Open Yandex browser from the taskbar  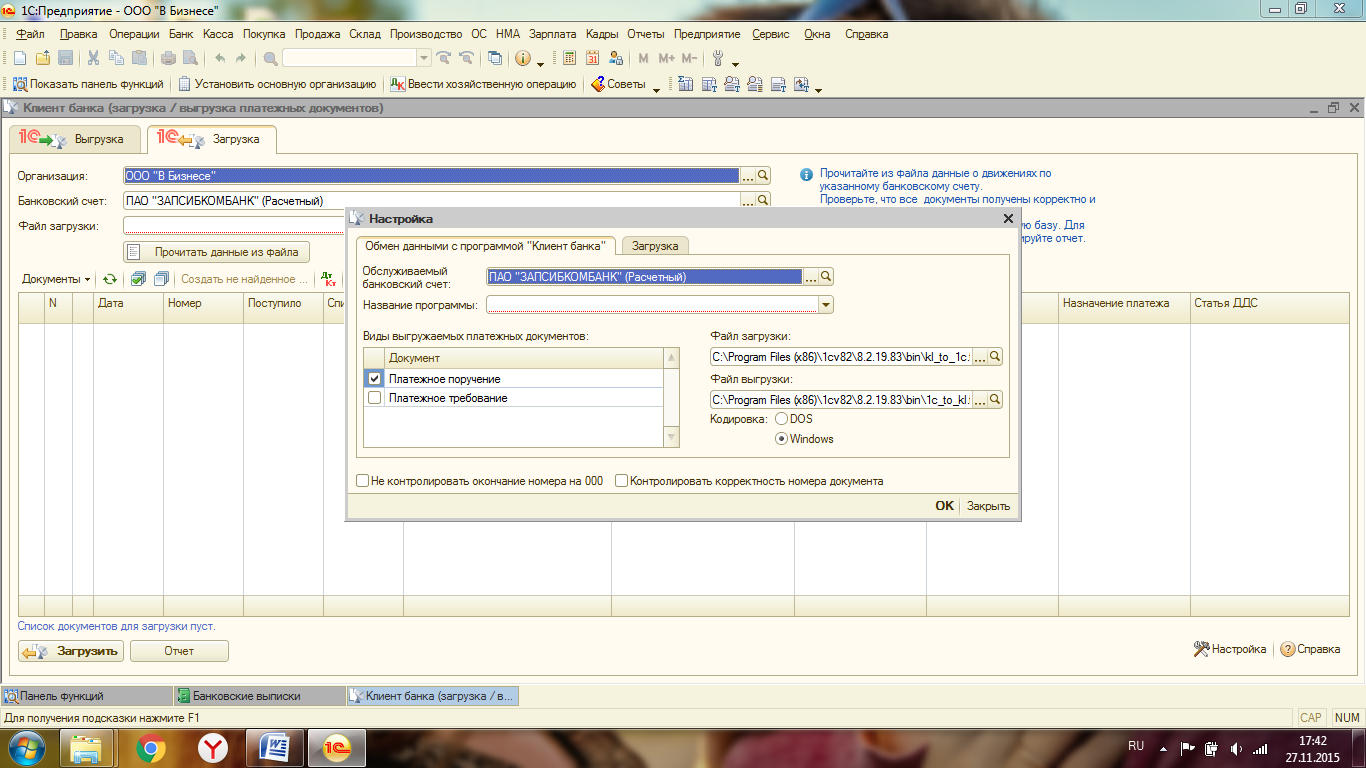click(x=212, y=747)
